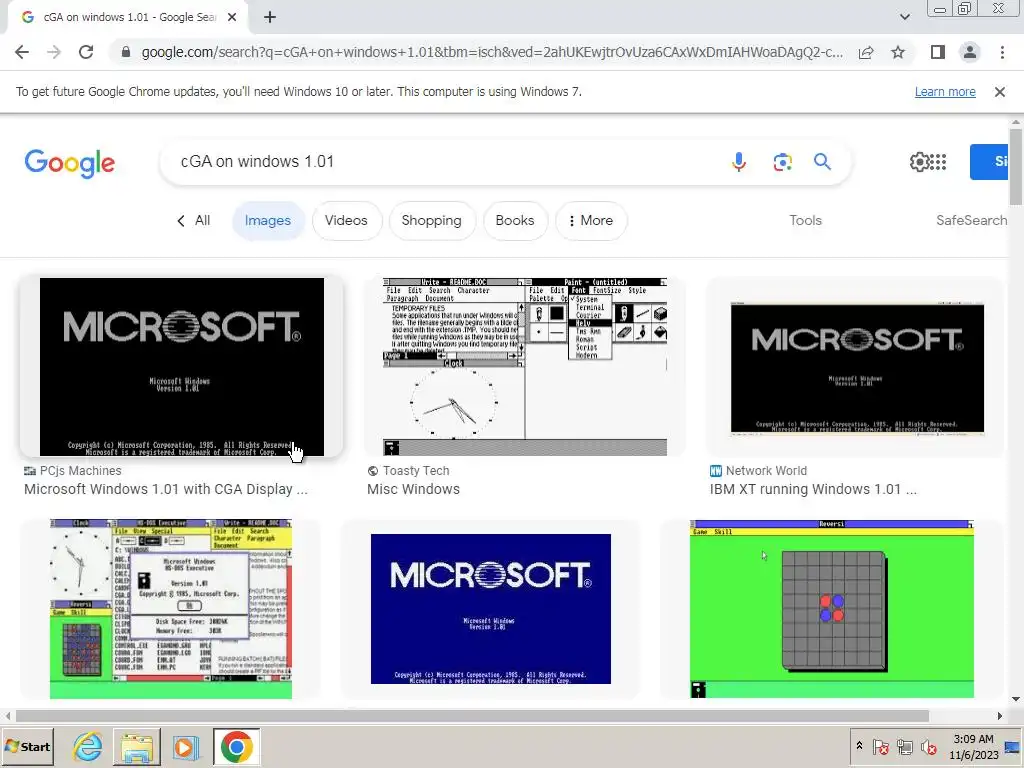Image resolution: width=1024 pixels, height=768 pixels.
Task: Open the blue Microsoft logo thumbnail
Action: point(490,609)
